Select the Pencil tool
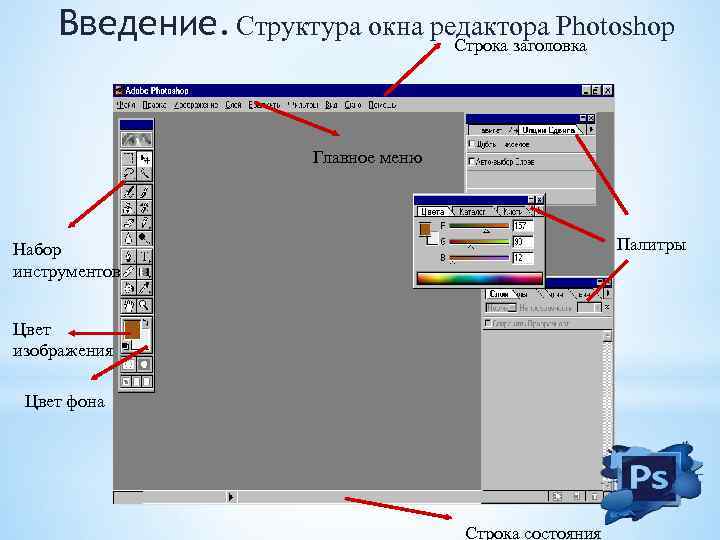 click(x=145, y=223)
